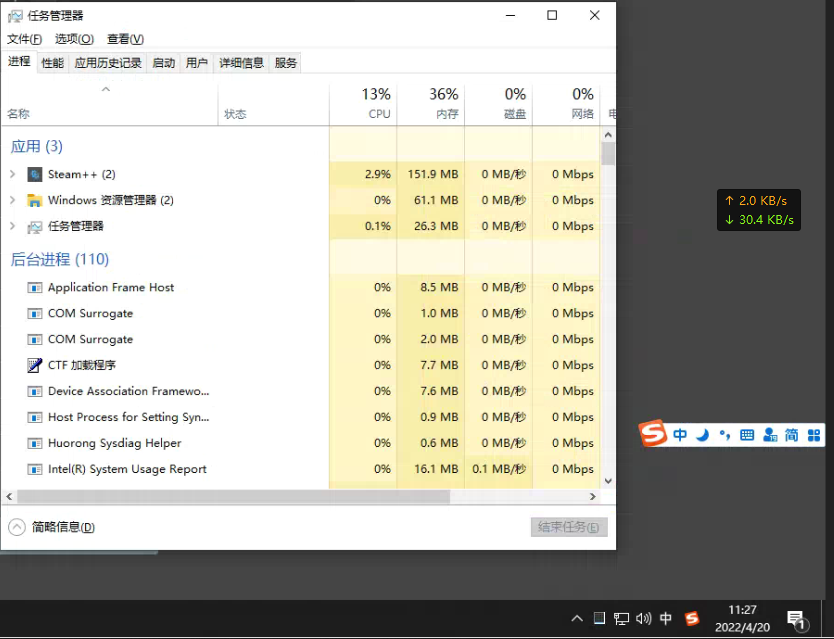Open the Sogou toolbox grid icon
This screenshot has height=639, width=834.
(812, 434)
